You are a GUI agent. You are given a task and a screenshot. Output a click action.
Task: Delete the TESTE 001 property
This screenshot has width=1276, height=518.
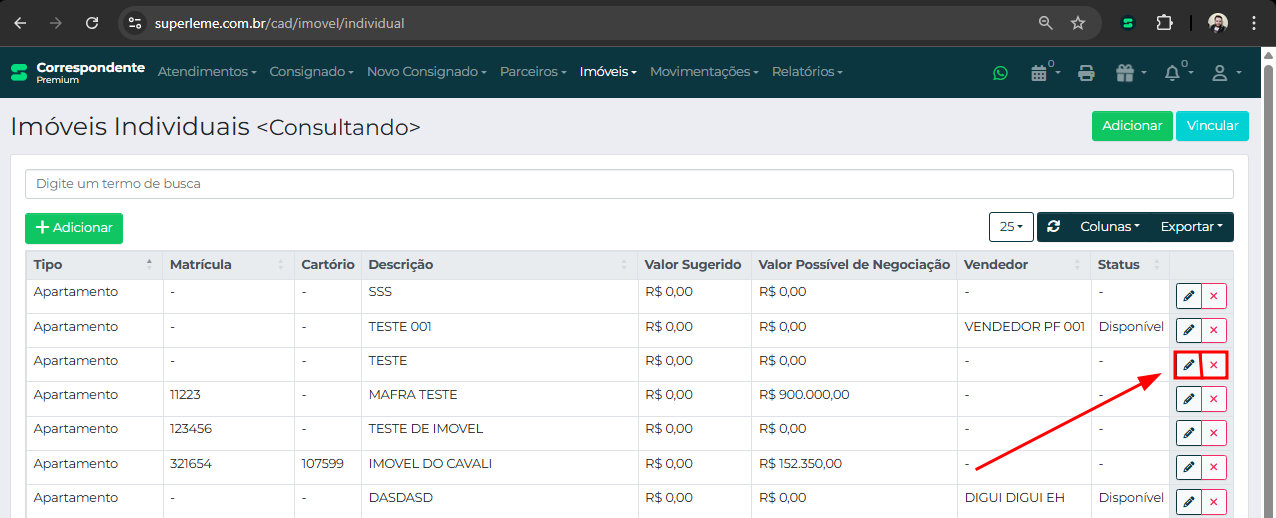[1214, 330]
